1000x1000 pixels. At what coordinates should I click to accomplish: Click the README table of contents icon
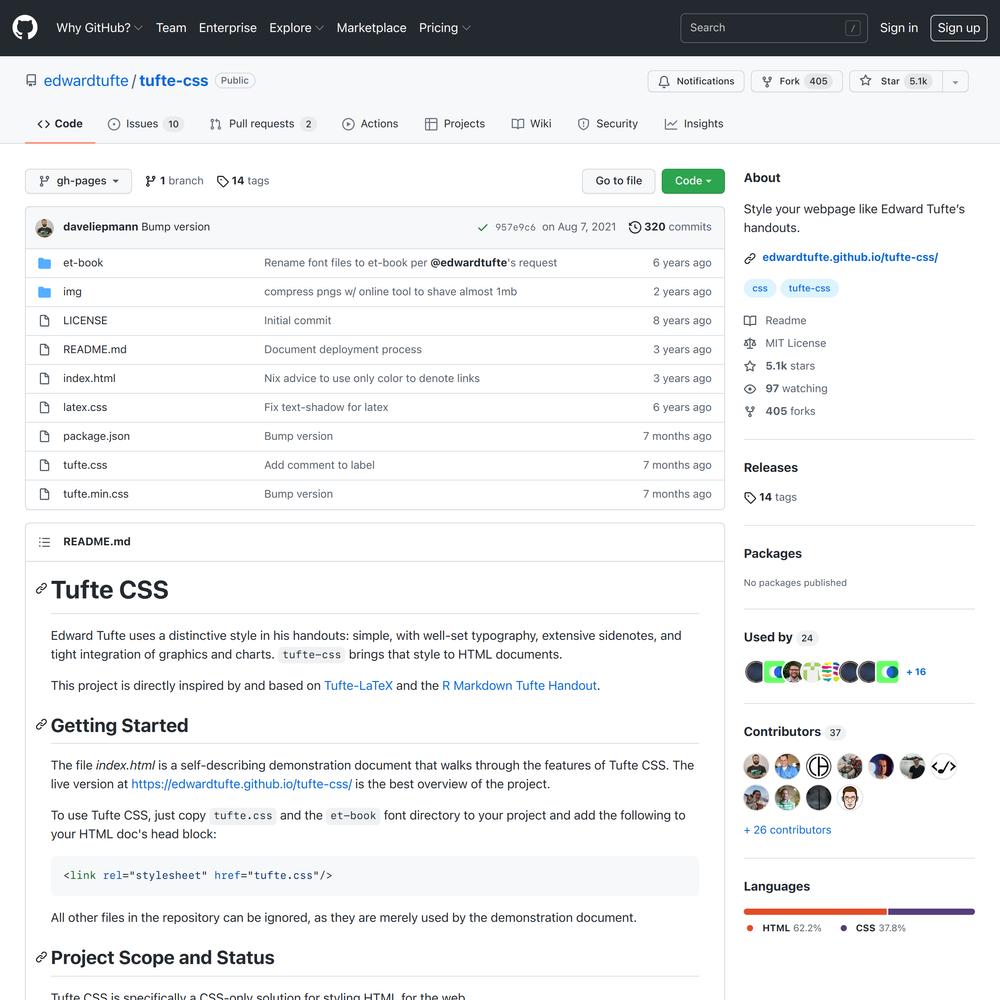click(x=45, y=542)
